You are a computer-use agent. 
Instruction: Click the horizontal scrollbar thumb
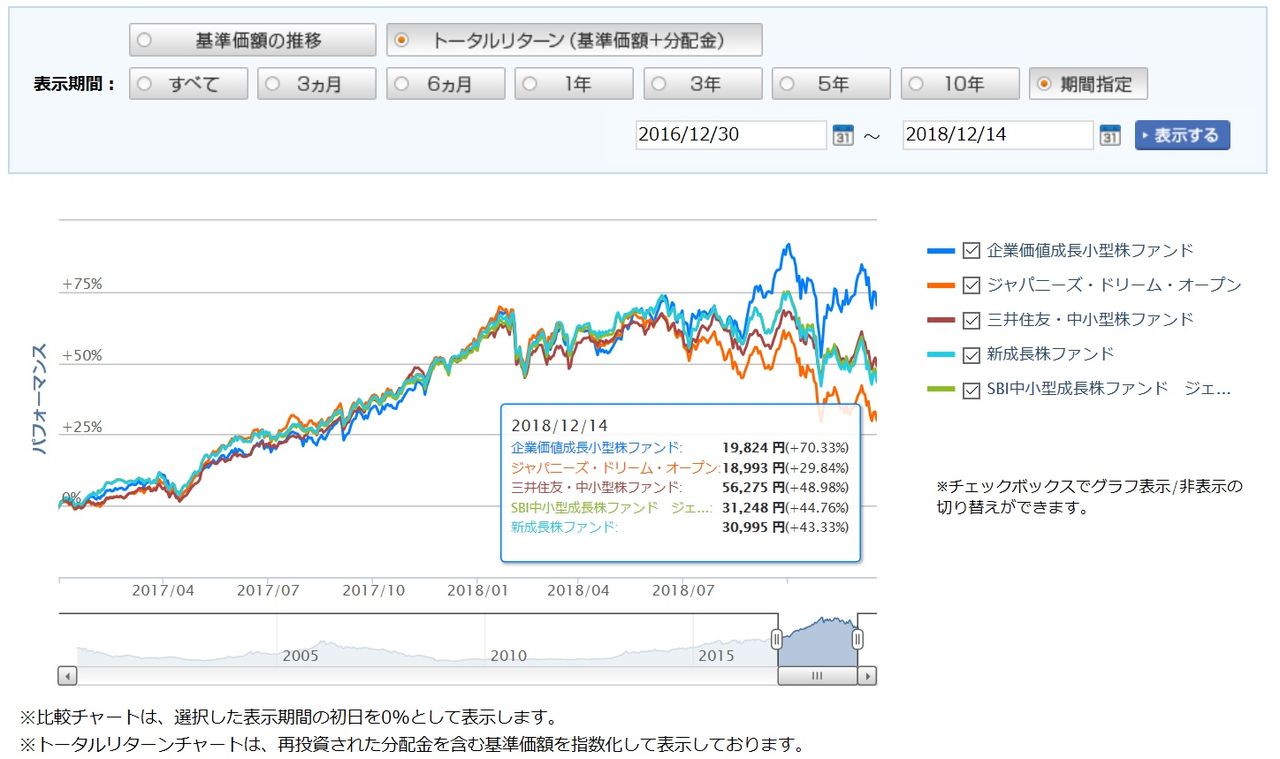(x=817, y=676)
